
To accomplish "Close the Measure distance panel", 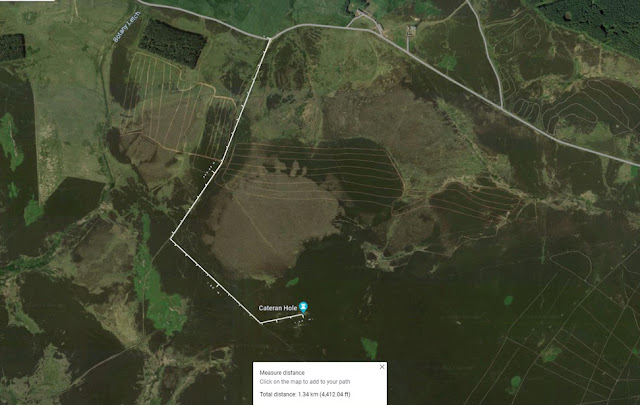I will click(x=382, y=367).
